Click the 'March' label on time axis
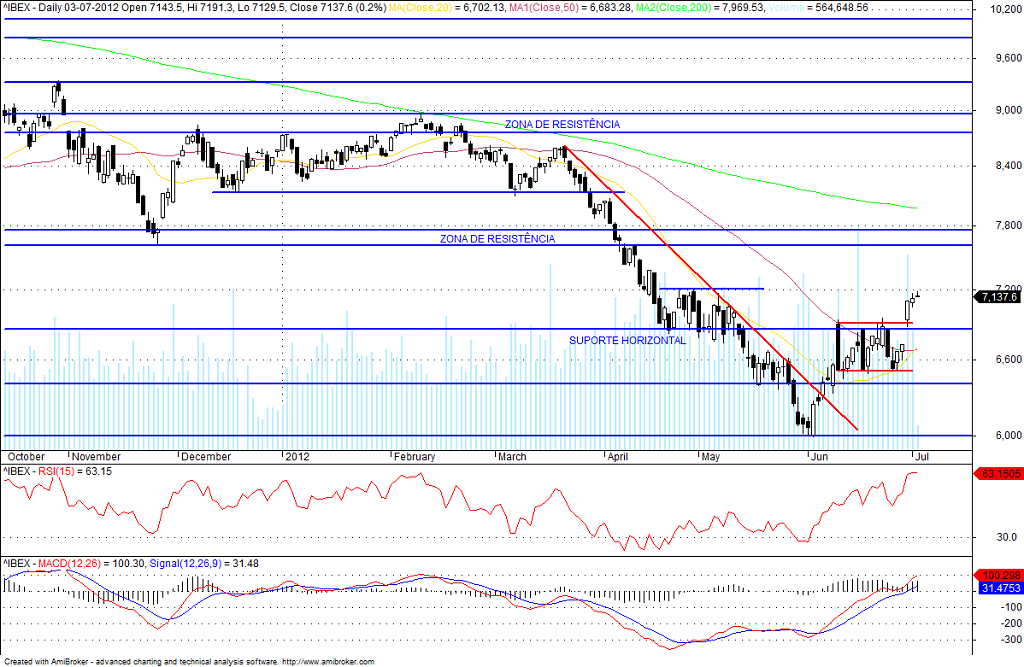This screenshot has width=1024, height=667. [512, 457]
